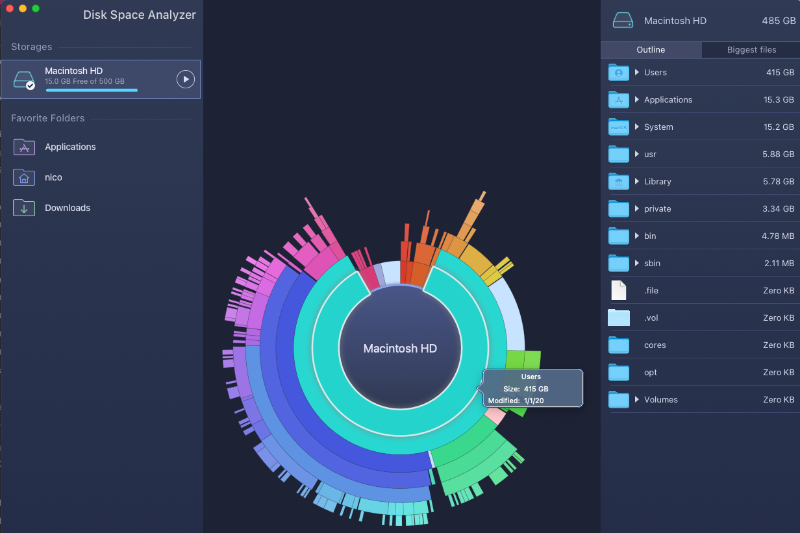Screen dimensions: 800x533
Task: Switch to the Biggest files tab
Action: [751, 50]
